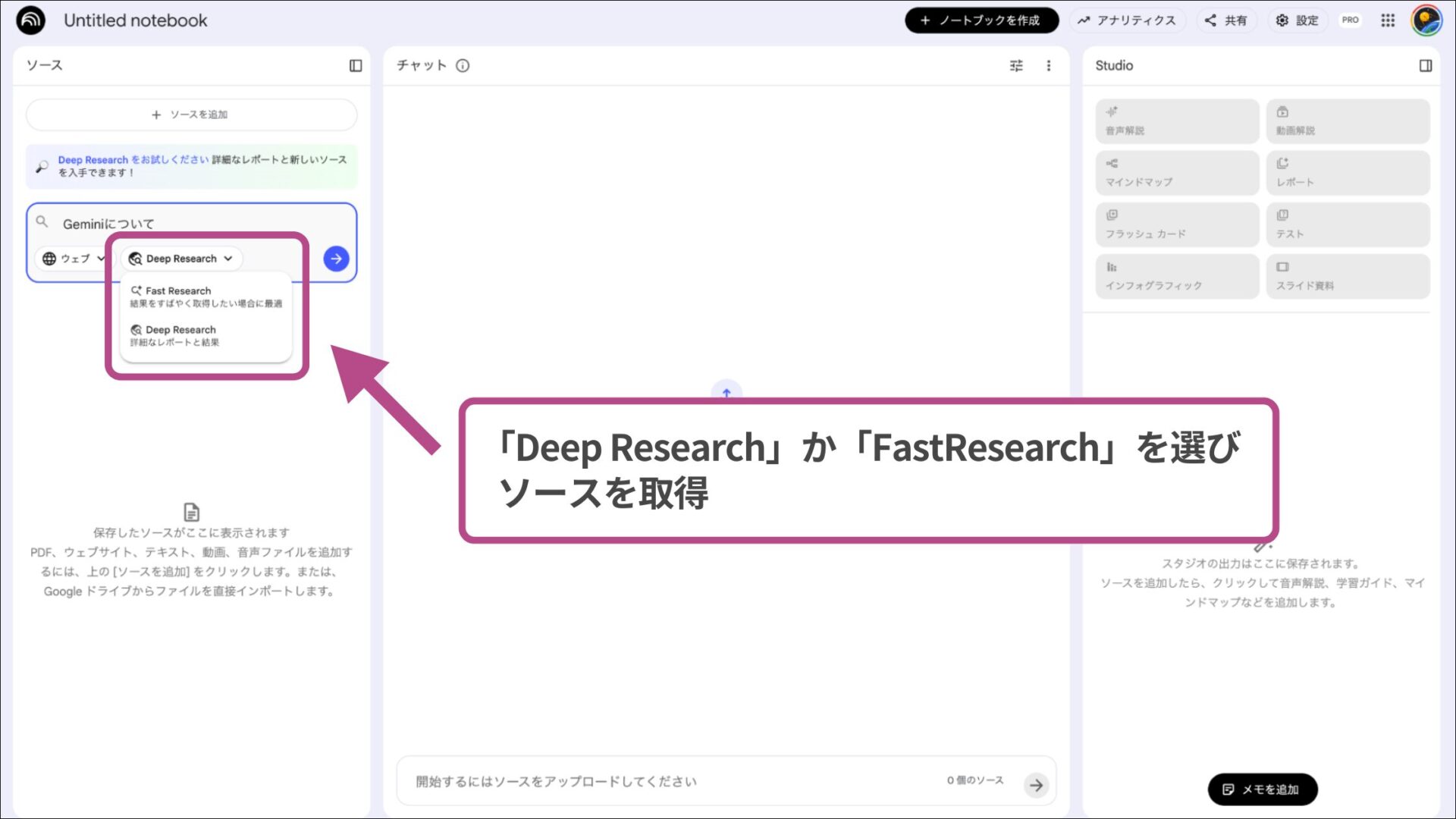This screenshot has height=819, width=1456.
Task: Create a マインドマップ (Mind Map)
Action: point(1176,173)
